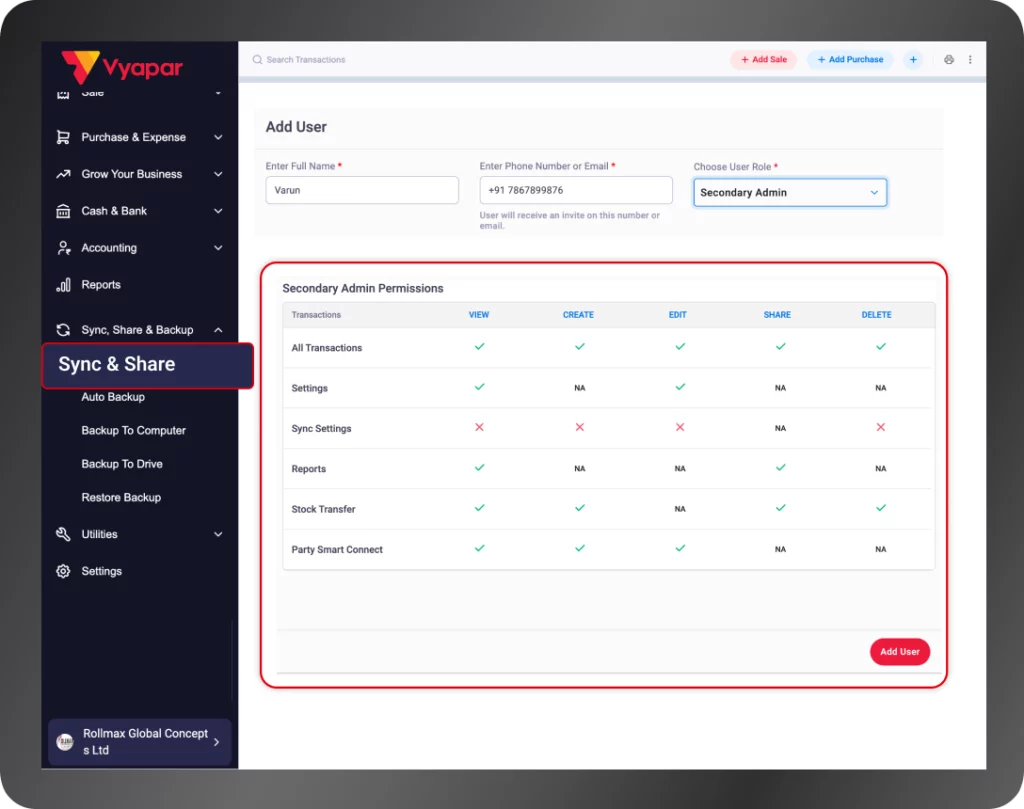Toggle View cross for Sync Settings
Image resolution: width=1024 pixels, height=809 pixels.
479,427
